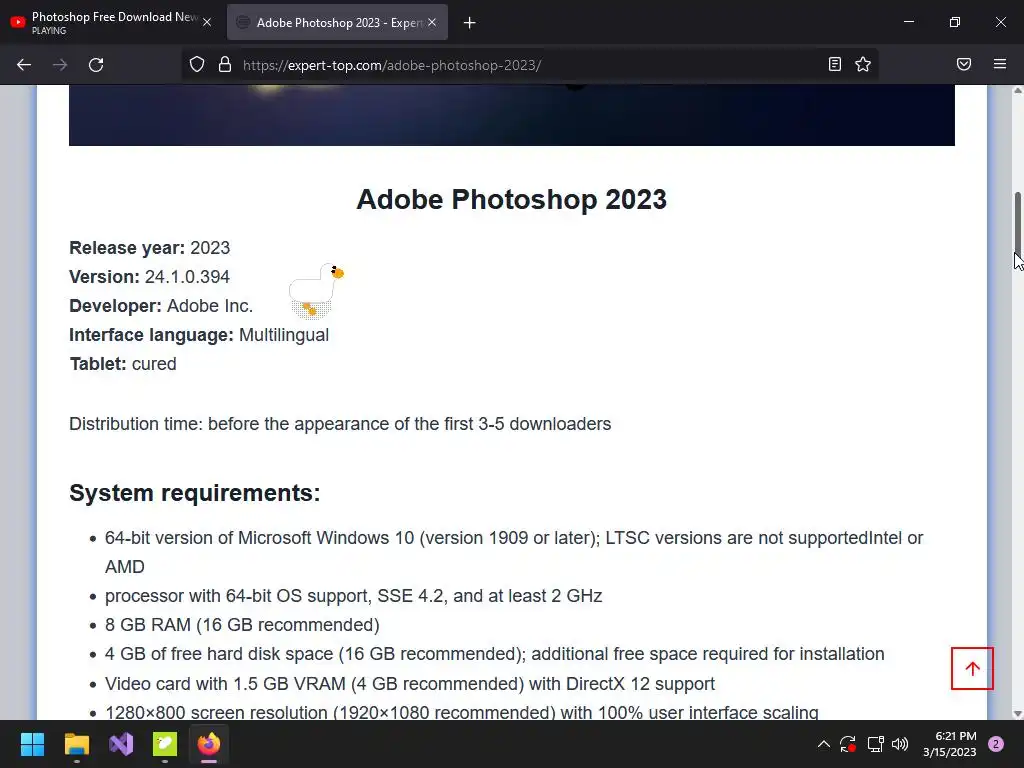Click the Distribution time sentence
1024x768 pixels.
click(340, 424)
